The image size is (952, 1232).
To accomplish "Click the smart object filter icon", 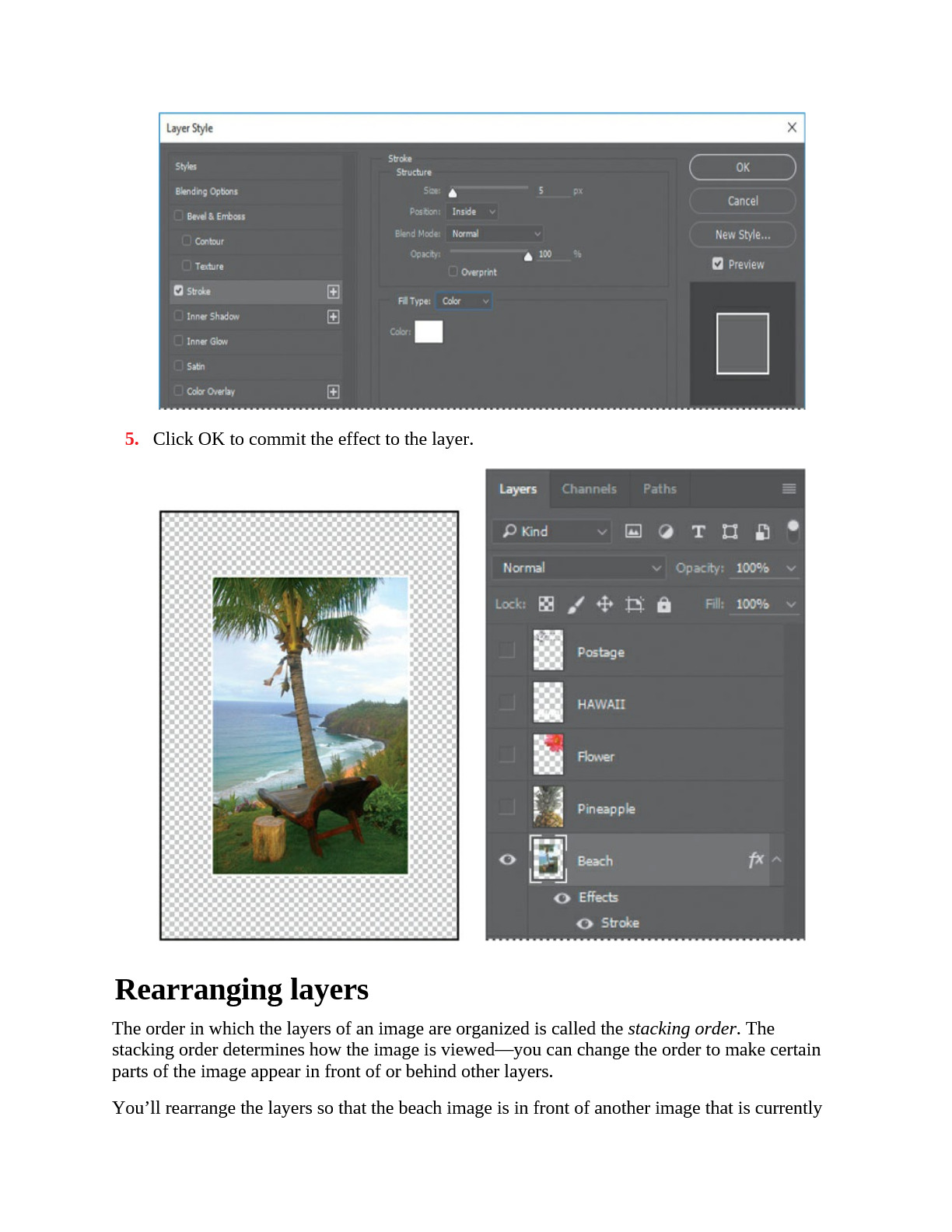I will 762,531.
